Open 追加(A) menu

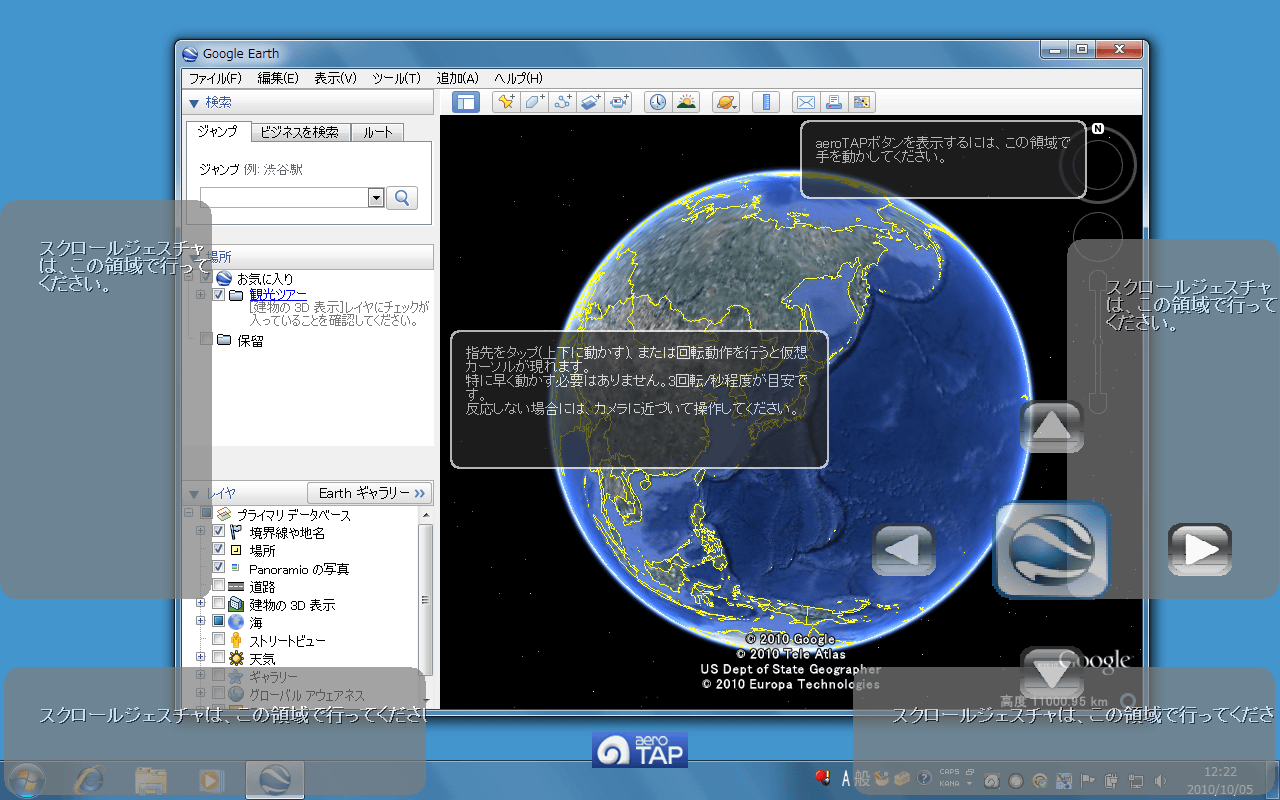[x=457, y=78]
